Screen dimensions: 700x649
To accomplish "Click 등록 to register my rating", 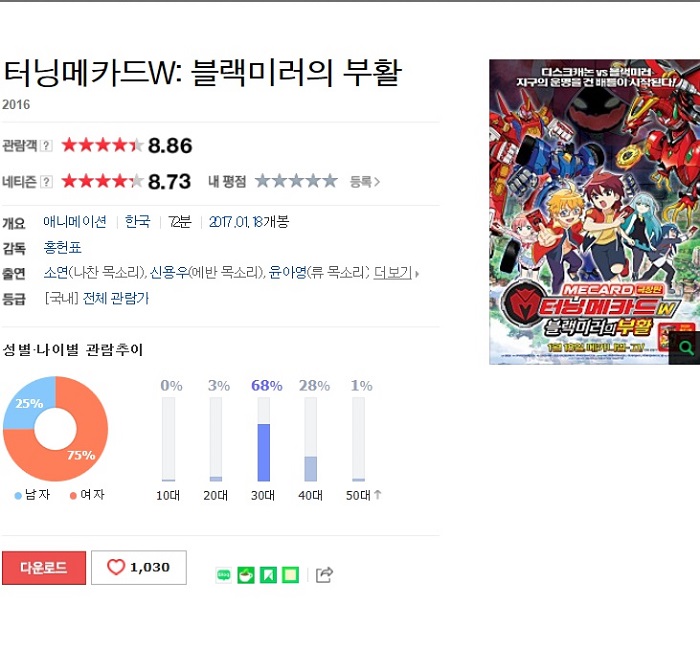I will coord(364,182).
